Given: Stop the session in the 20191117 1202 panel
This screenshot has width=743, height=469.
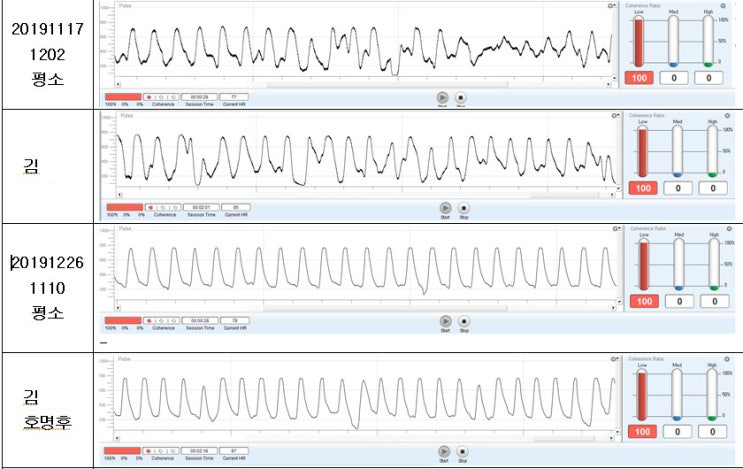Looking at the screenshot, I should (460, 98).
